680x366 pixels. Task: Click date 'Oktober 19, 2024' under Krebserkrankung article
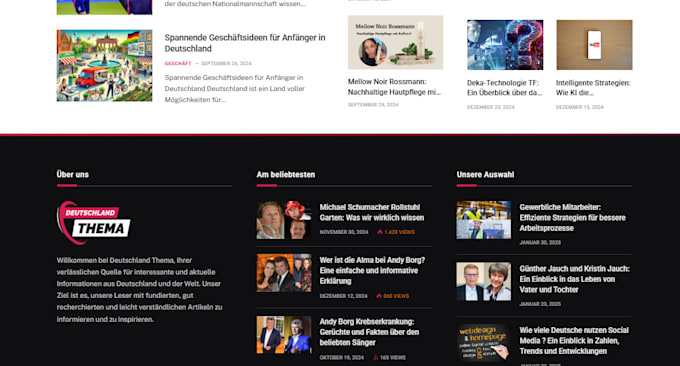(342, 357)
